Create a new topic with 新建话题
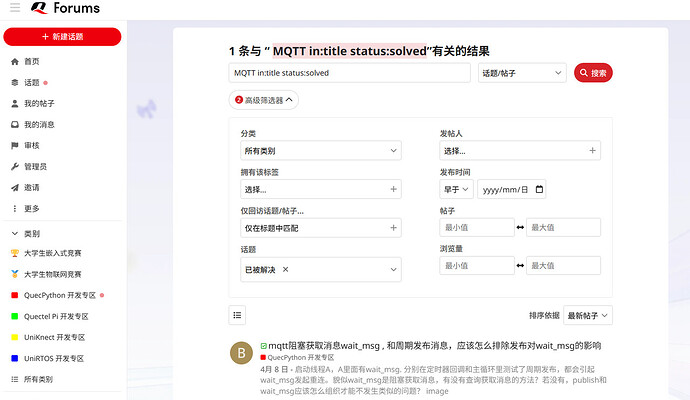This screenshot has width=690, height=400. coord(62,37)
